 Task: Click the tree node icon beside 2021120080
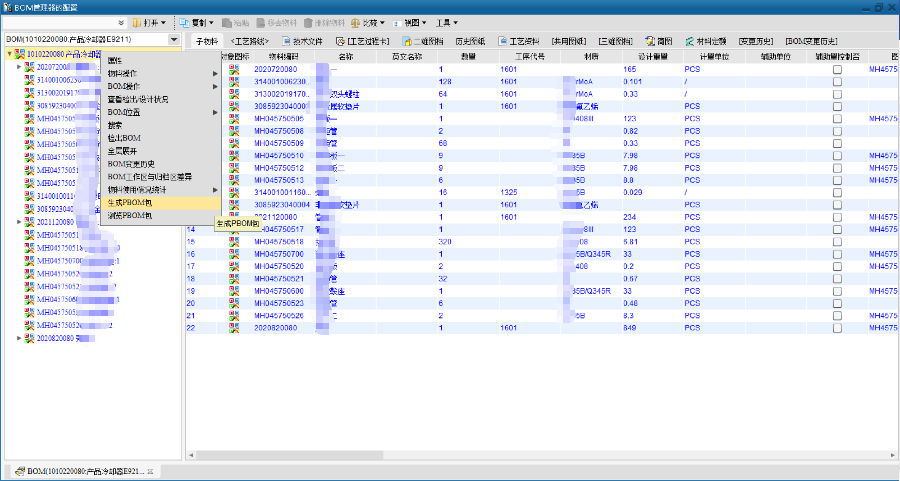pyautogui.click(x=30, y=222)
